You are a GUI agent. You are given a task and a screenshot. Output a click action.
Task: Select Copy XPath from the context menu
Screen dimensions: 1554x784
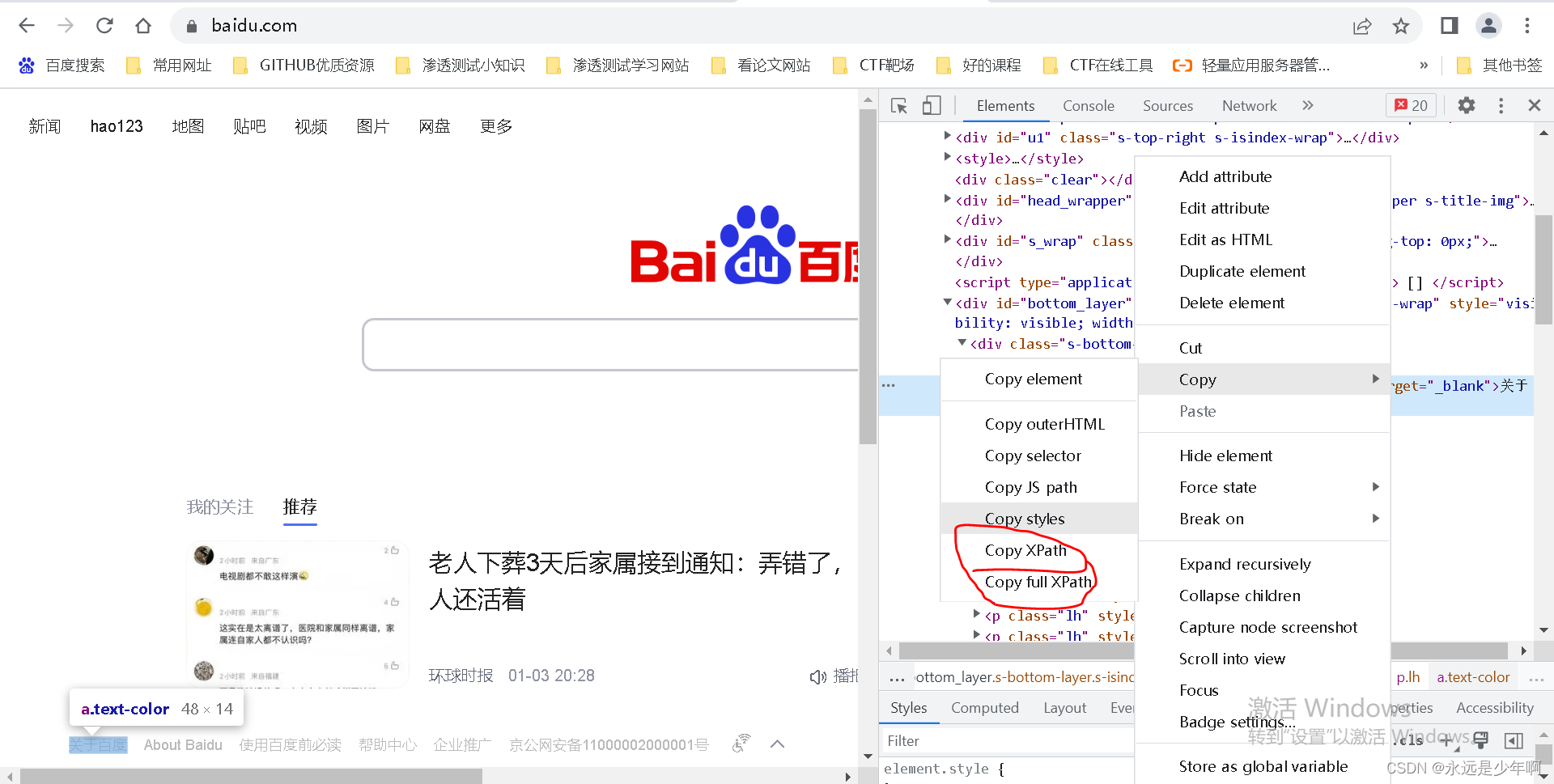tap(1025, 550)
